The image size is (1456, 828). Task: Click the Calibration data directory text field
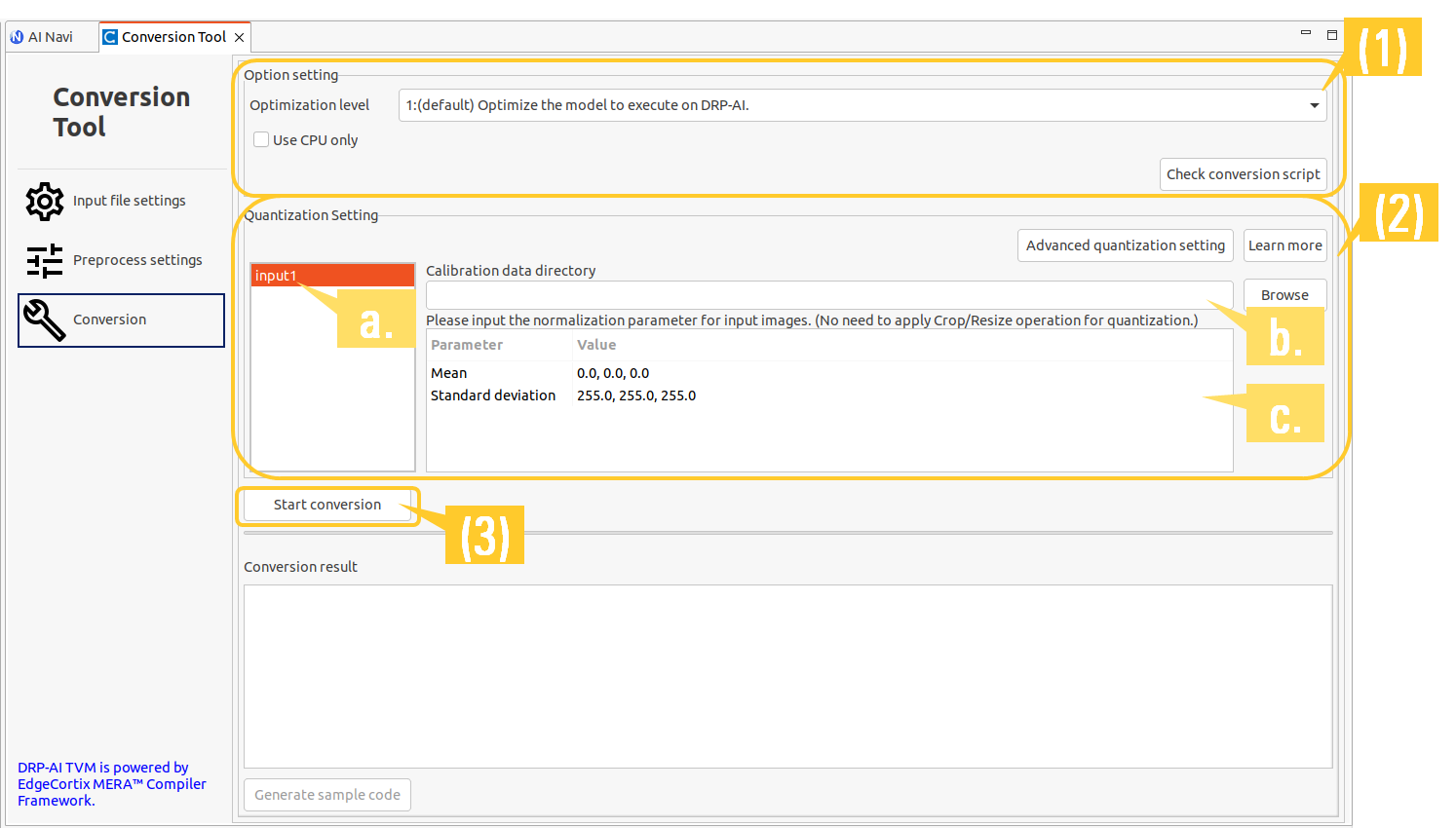tap(828, 295)
